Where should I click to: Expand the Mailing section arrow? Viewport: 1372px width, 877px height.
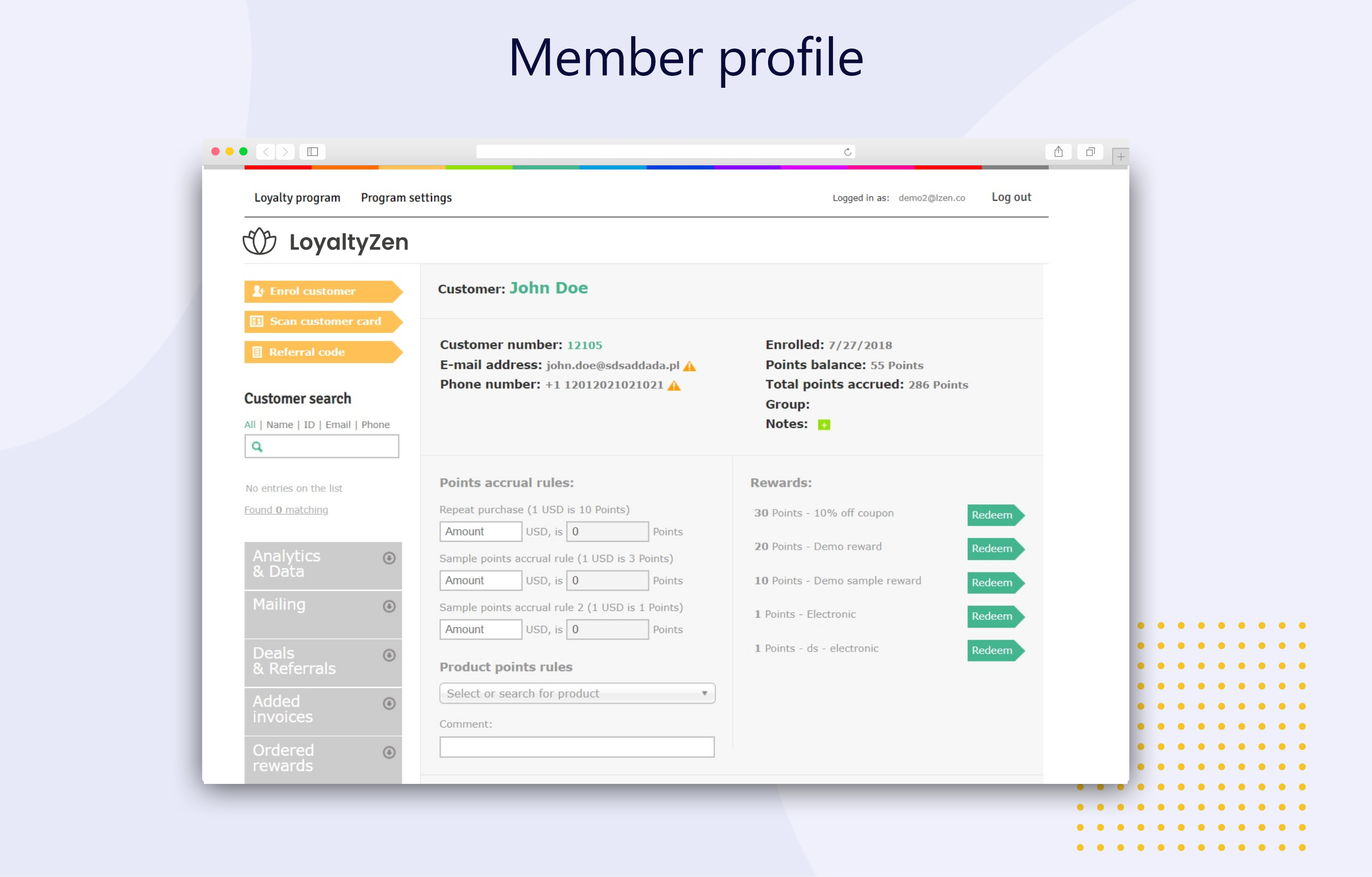click(389, 606)
